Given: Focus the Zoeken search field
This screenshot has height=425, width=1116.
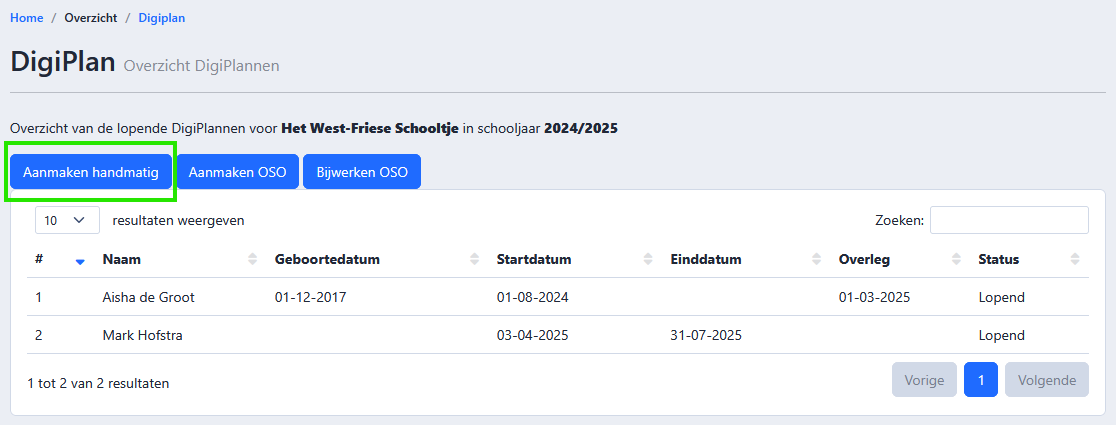Looking at the screenshot, I should (1009, 220).
